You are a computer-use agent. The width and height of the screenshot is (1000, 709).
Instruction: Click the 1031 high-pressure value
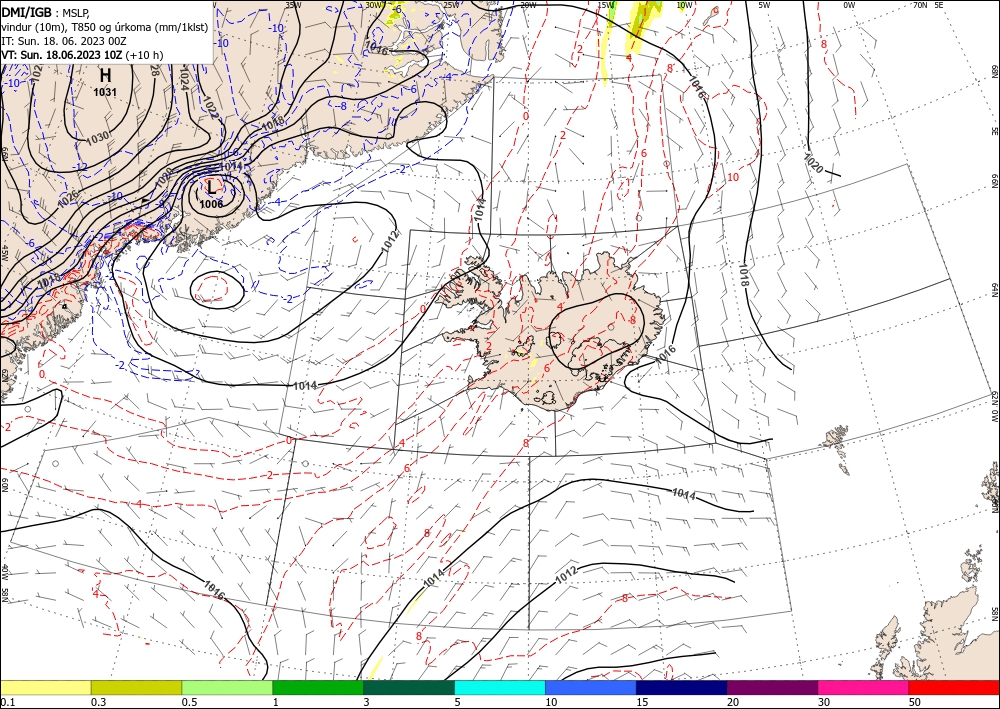pyautogui.click(x=105, y=92)
